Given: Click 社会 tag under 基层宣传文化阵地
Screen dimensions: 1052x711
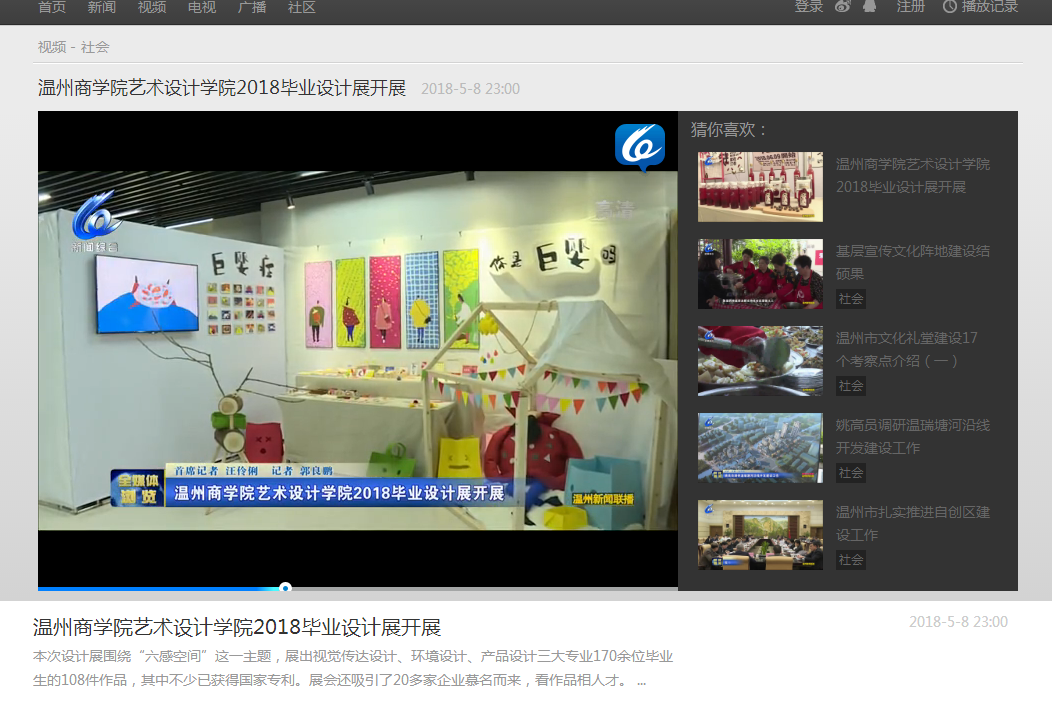Looking at the screenshot, I should 851,299.
